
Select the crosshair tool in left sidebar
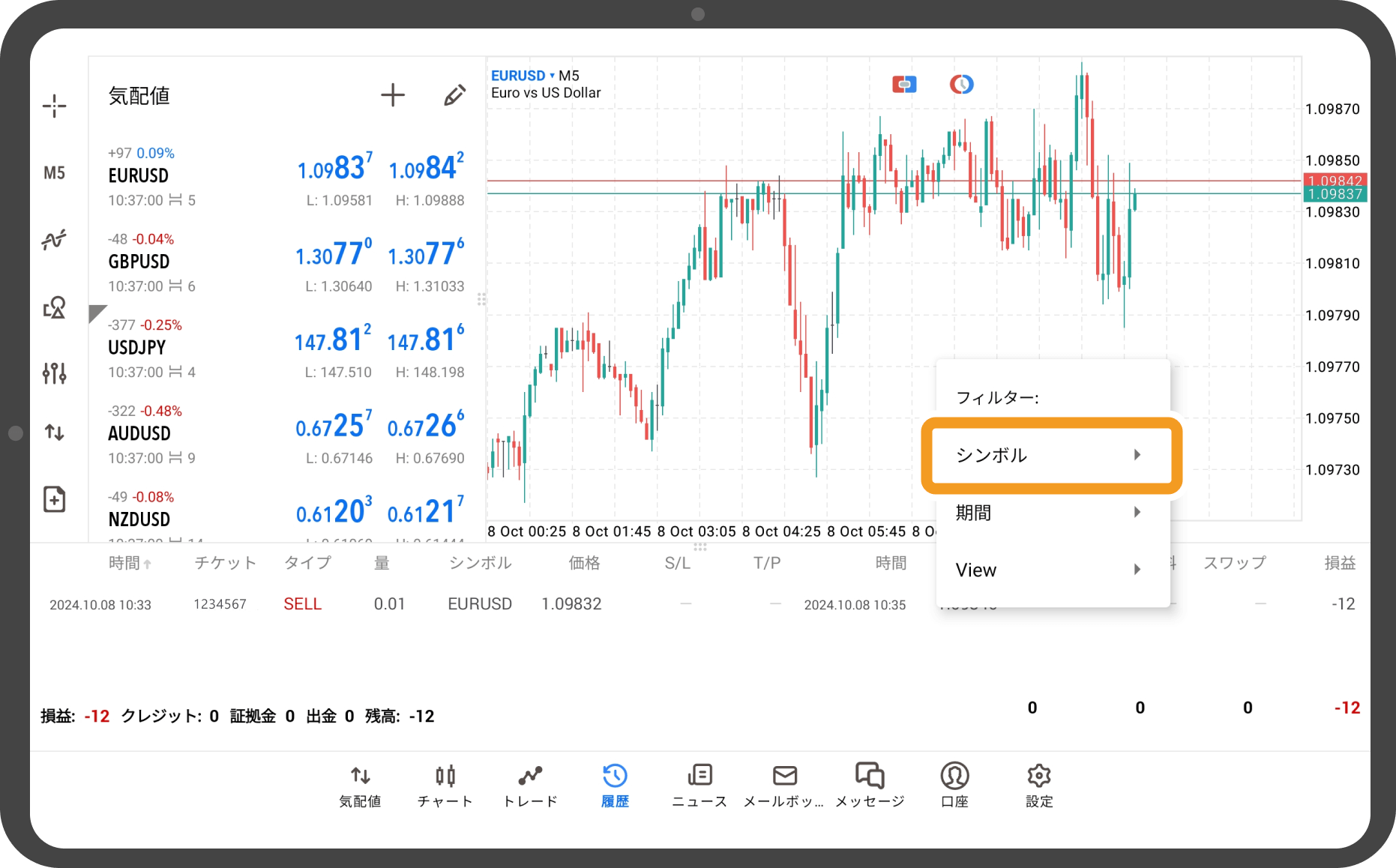click(x=54, y=106)
